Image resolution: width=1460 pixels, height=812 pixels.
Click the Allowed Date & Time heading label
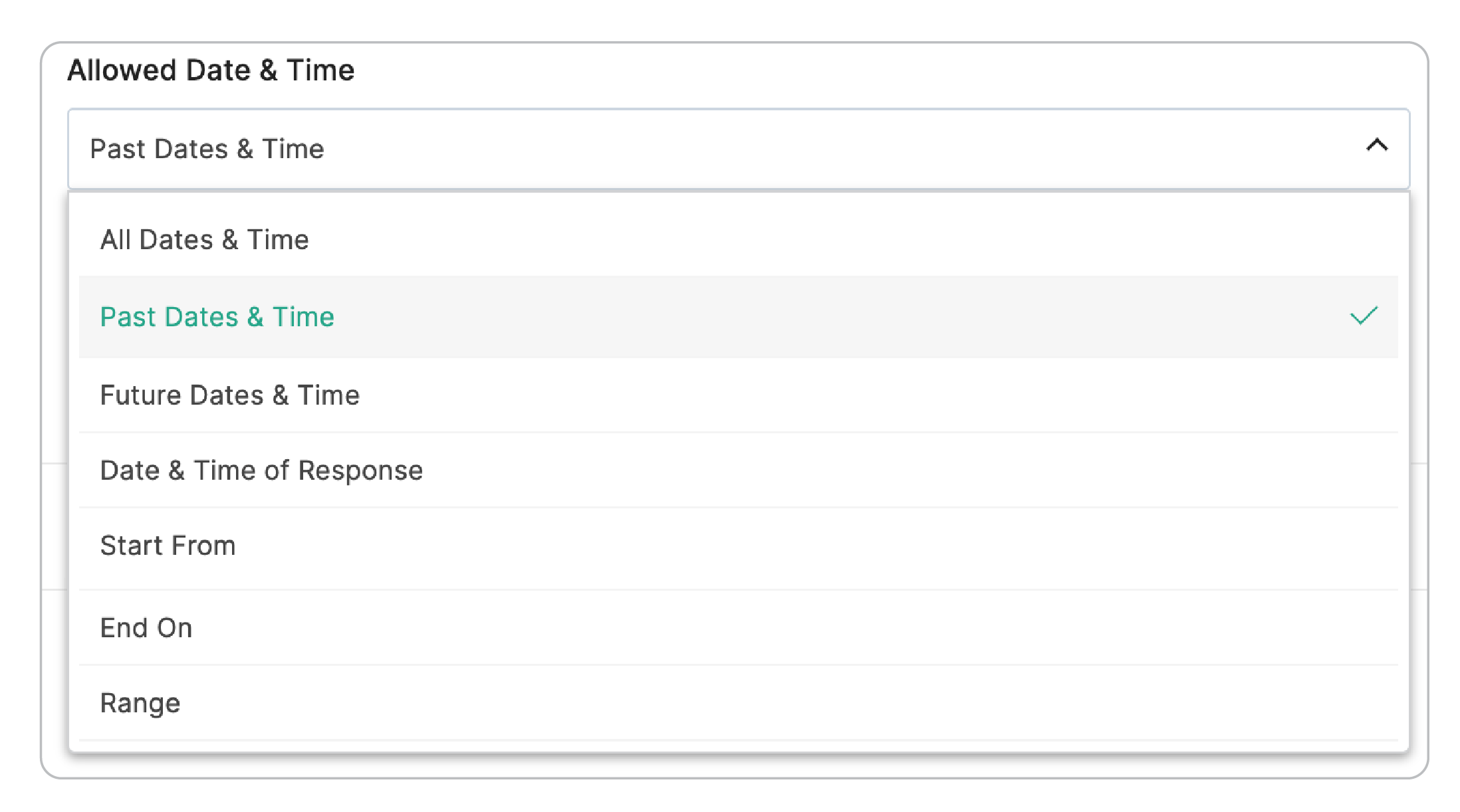pyautogui.click(x=211, y=70)
